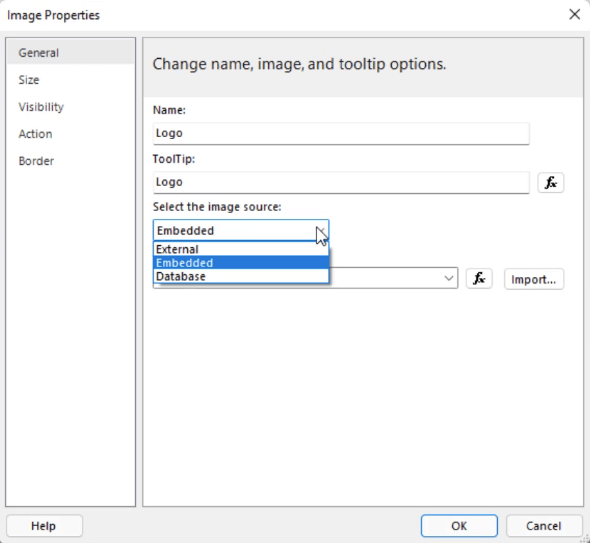
Task: Open expression editor for the ToolTip field
Action: pyautogui.click(x=550, y=183)
